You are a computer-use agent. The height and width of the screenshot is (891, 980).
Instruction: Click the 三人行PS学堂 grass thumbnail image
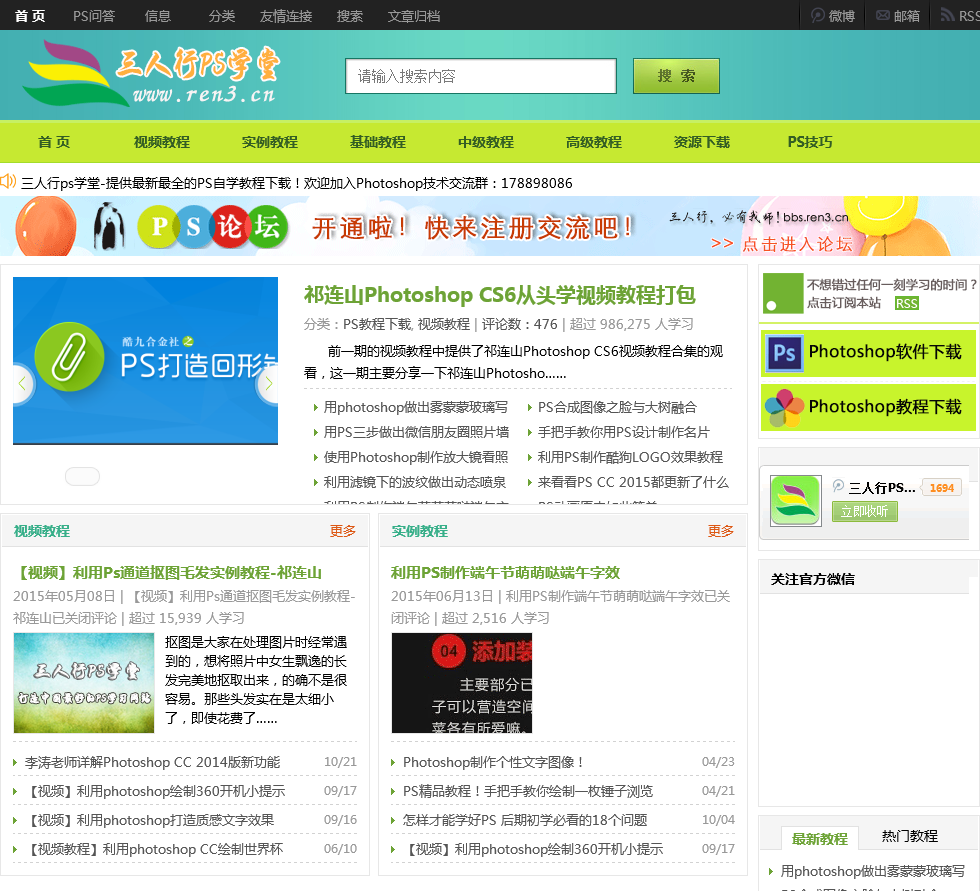click(84, 683)
